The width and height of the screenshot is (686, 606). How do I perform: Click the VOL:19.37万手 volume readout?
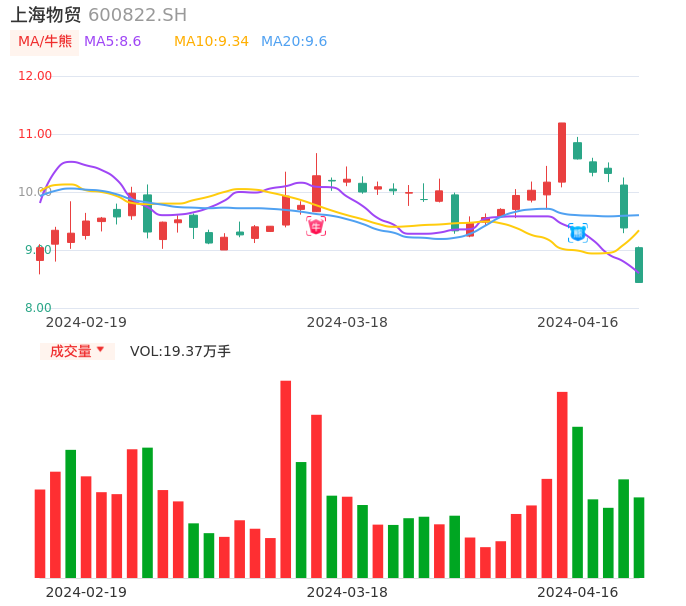[x=180, y=351]
